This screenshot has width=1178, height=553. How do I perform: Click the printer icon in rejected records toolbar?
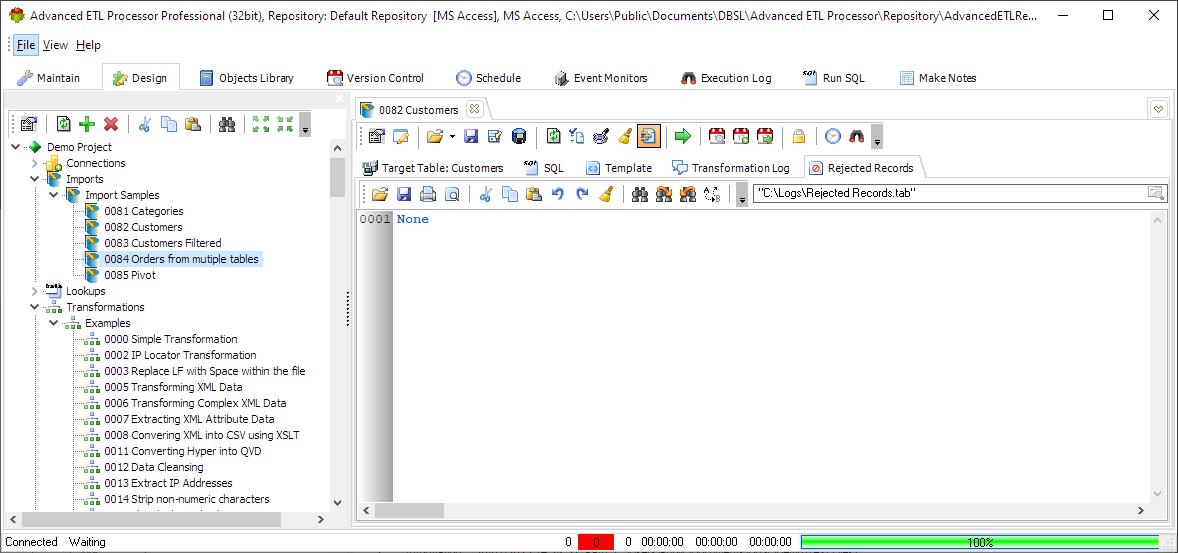427,195
